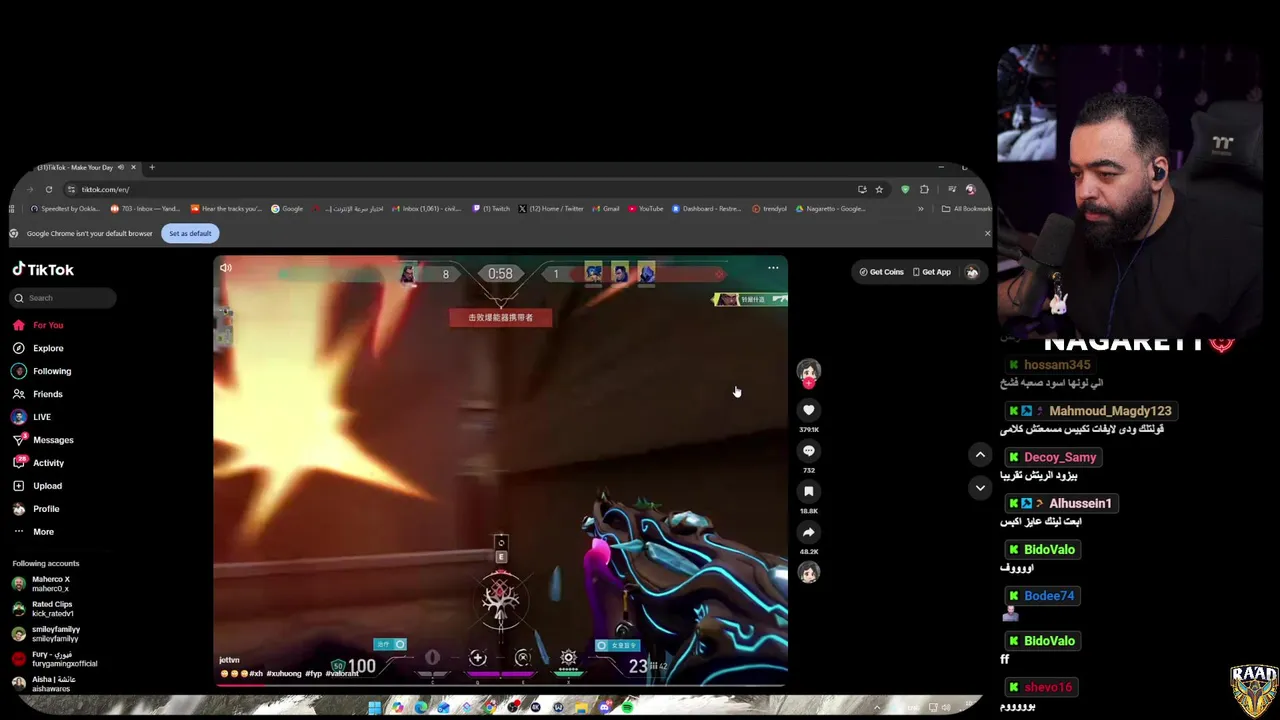Open the Upload page

tap(37, 486)
